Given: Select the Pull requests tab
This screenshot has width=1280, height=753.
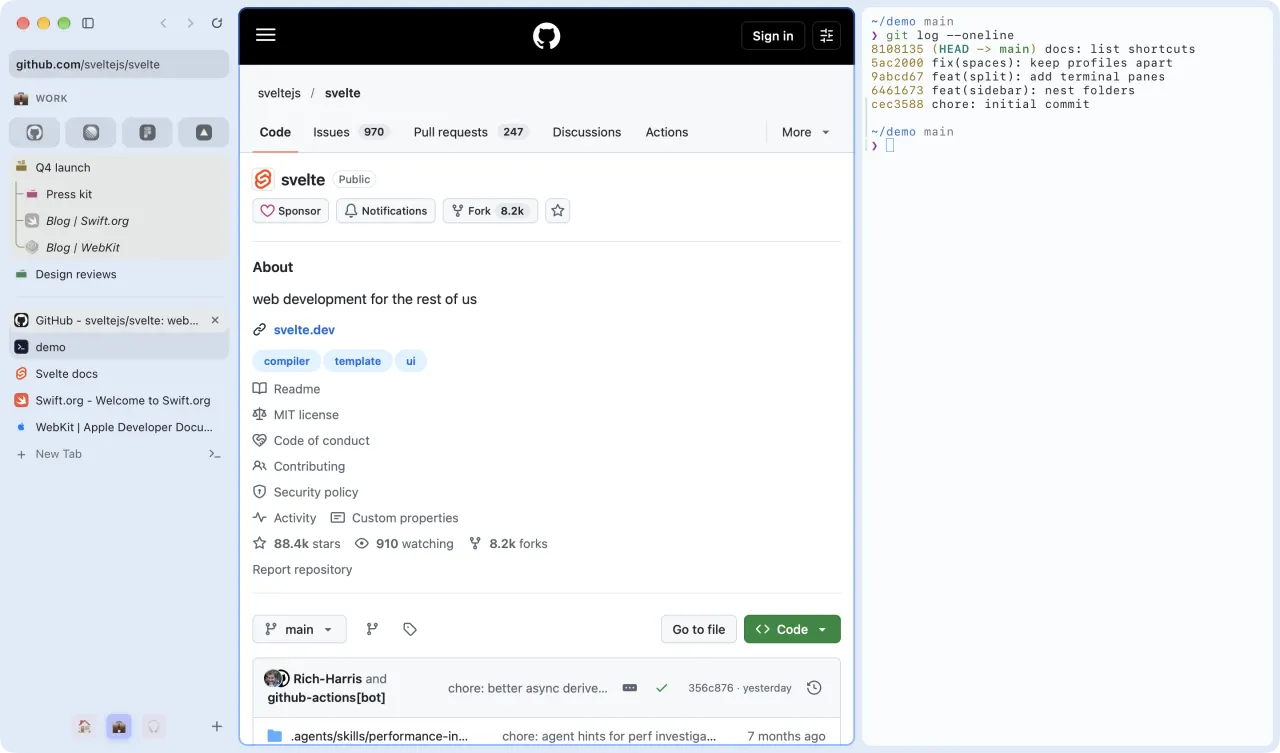Looking at the screenshot, I should coord(471,132).
